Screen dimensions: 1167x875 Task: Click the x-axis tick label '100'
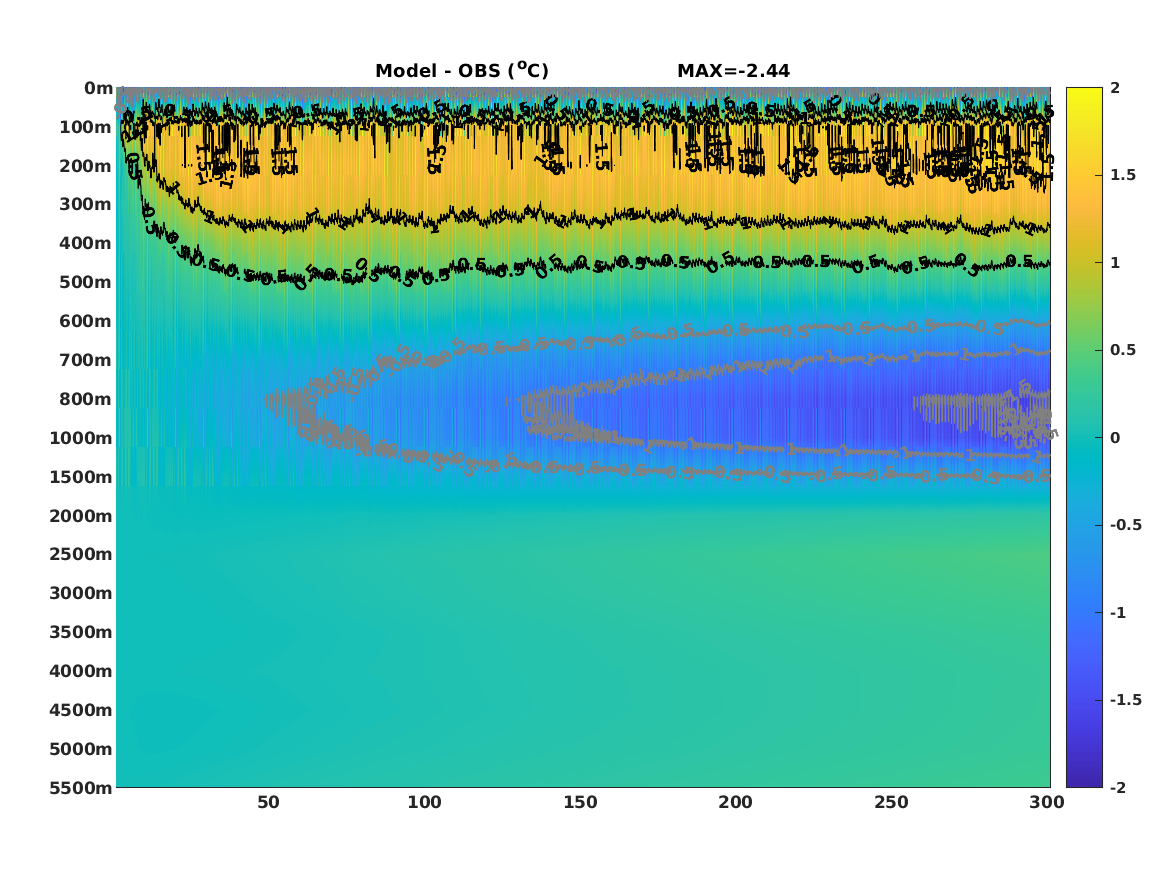(424, 803)
